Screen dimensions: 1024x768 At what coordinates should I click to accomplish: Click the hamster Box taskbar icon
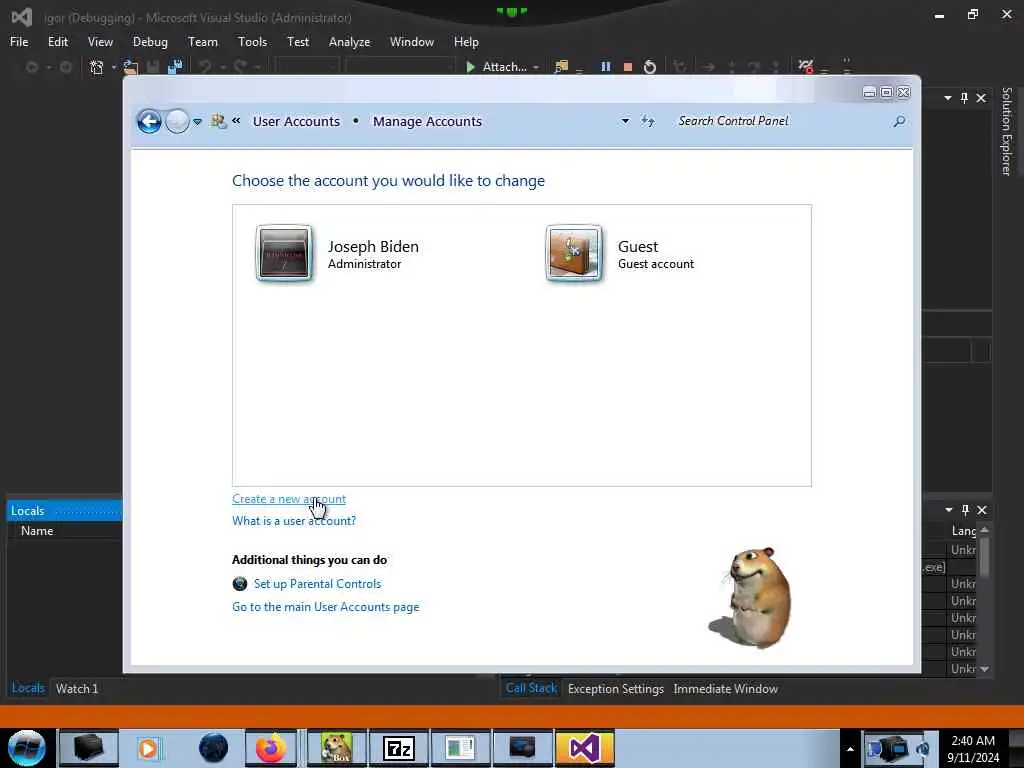point(337,748)
